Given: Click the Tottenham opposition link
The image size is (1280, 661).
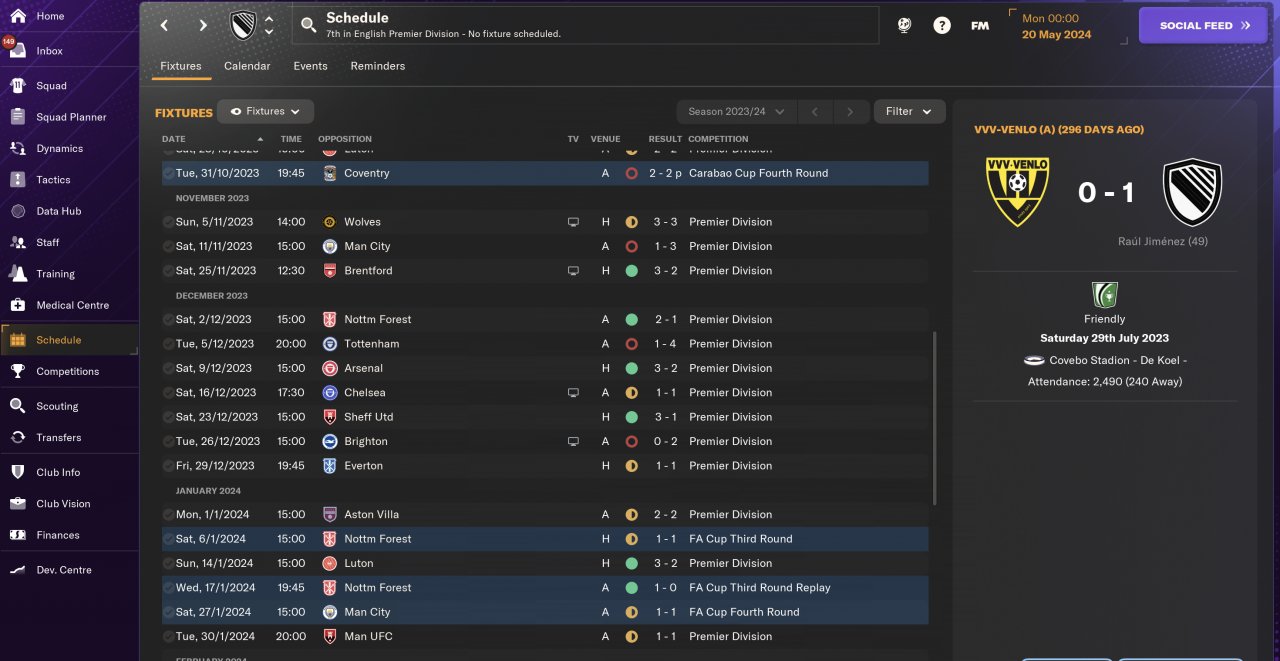Looking at the screenshot, I should tap(371, 344).
